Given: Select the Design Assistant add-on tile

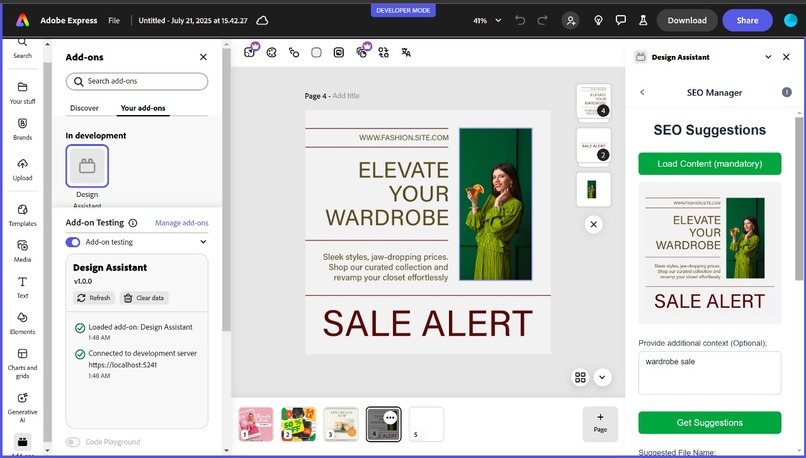Looking at the screenshot, I should click(x=87, y=166).
